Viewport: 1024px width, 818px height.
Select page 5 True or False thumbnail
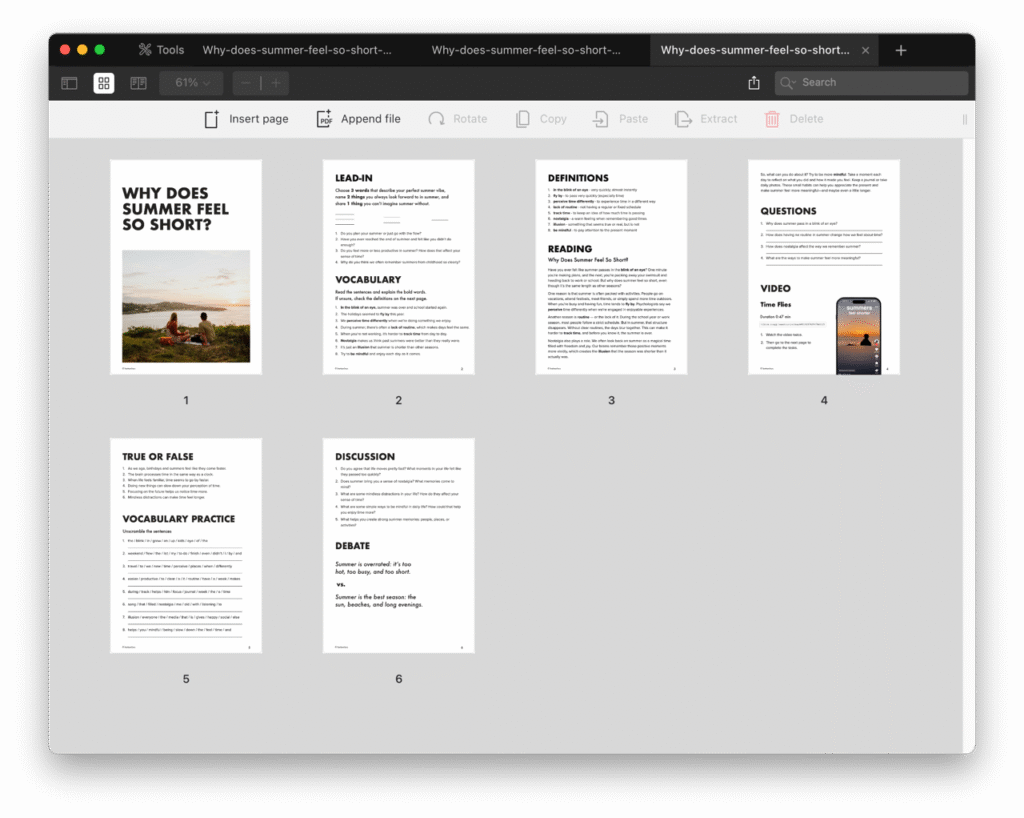click(186, 546)
